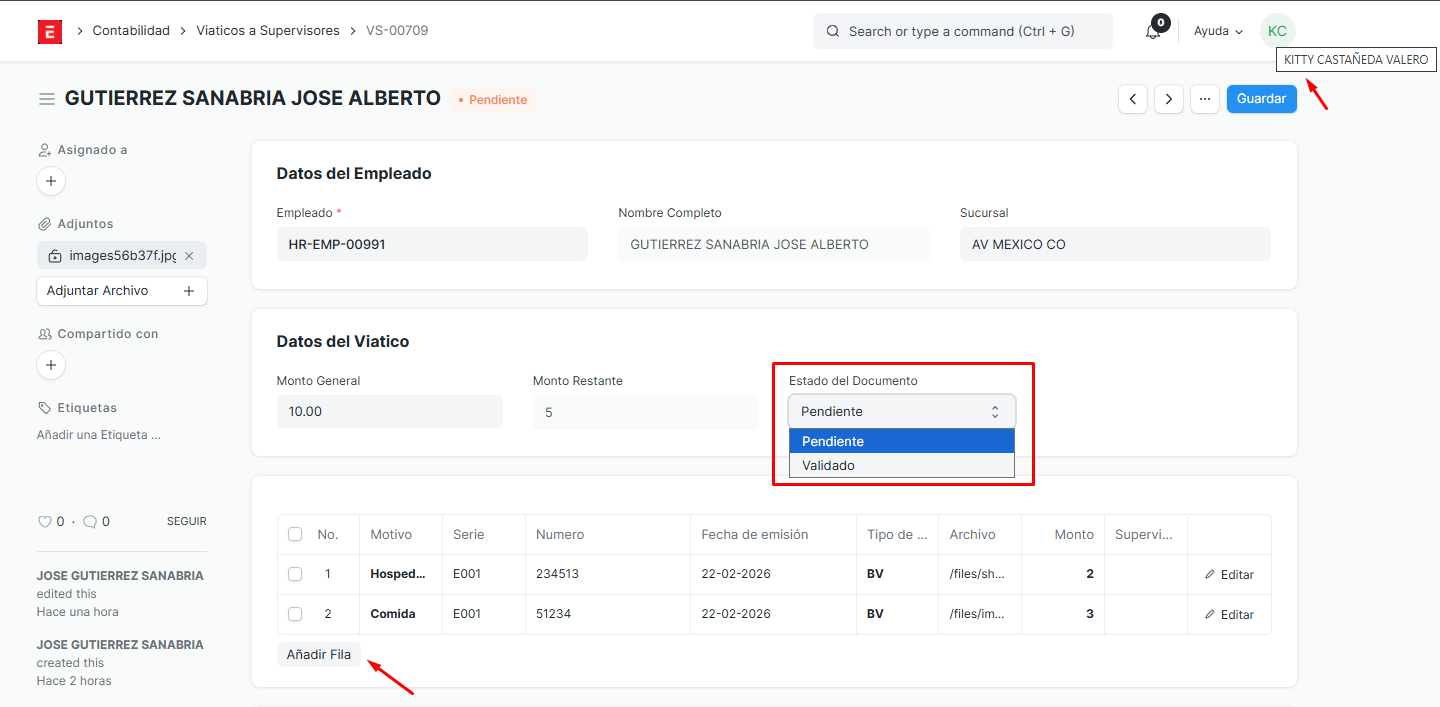Expand the Ayuda help menu

(x=1218, y=31)
